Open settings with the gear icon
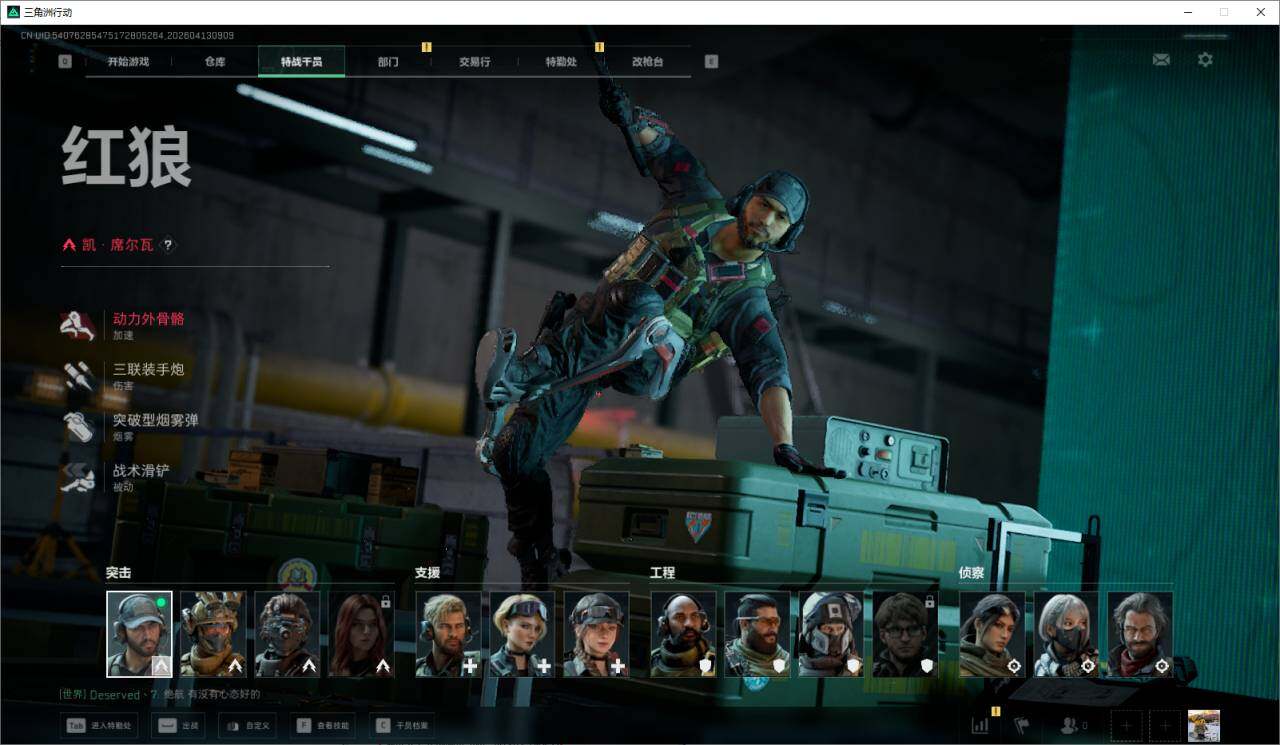 pos(1205,60)
